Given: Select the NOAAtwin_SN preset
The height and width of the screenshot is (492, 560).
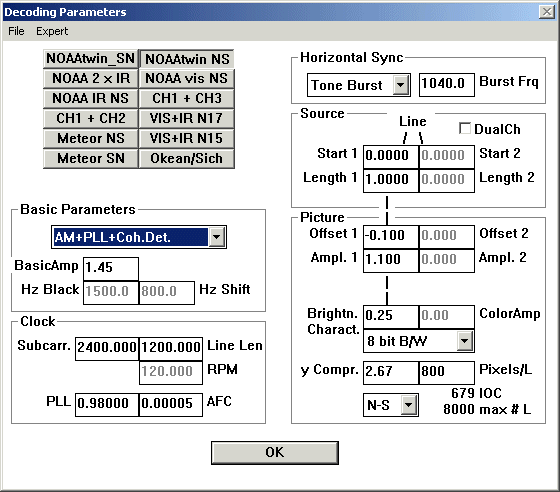Looking at the screenshot, I should click(x=91, y=59).
